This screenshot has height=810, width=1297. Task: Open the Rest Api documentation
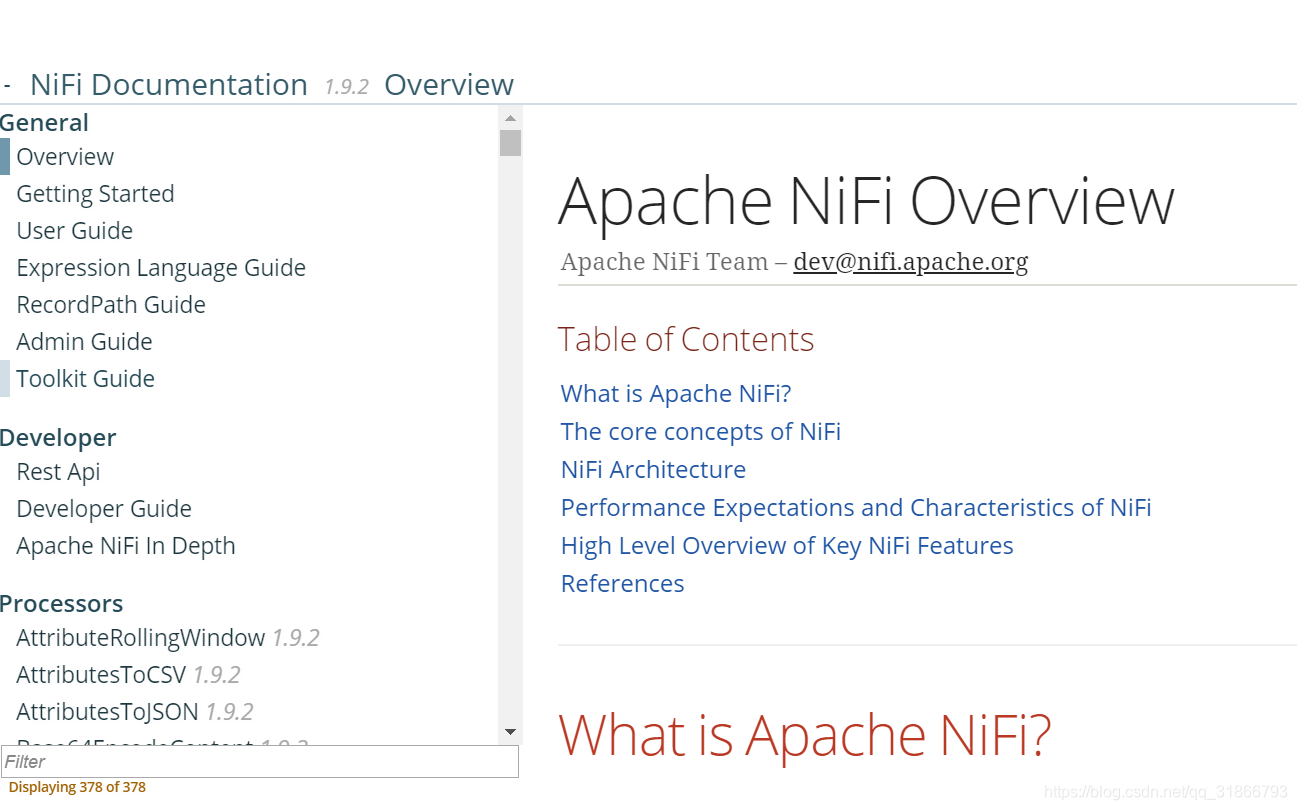(58, 472)
